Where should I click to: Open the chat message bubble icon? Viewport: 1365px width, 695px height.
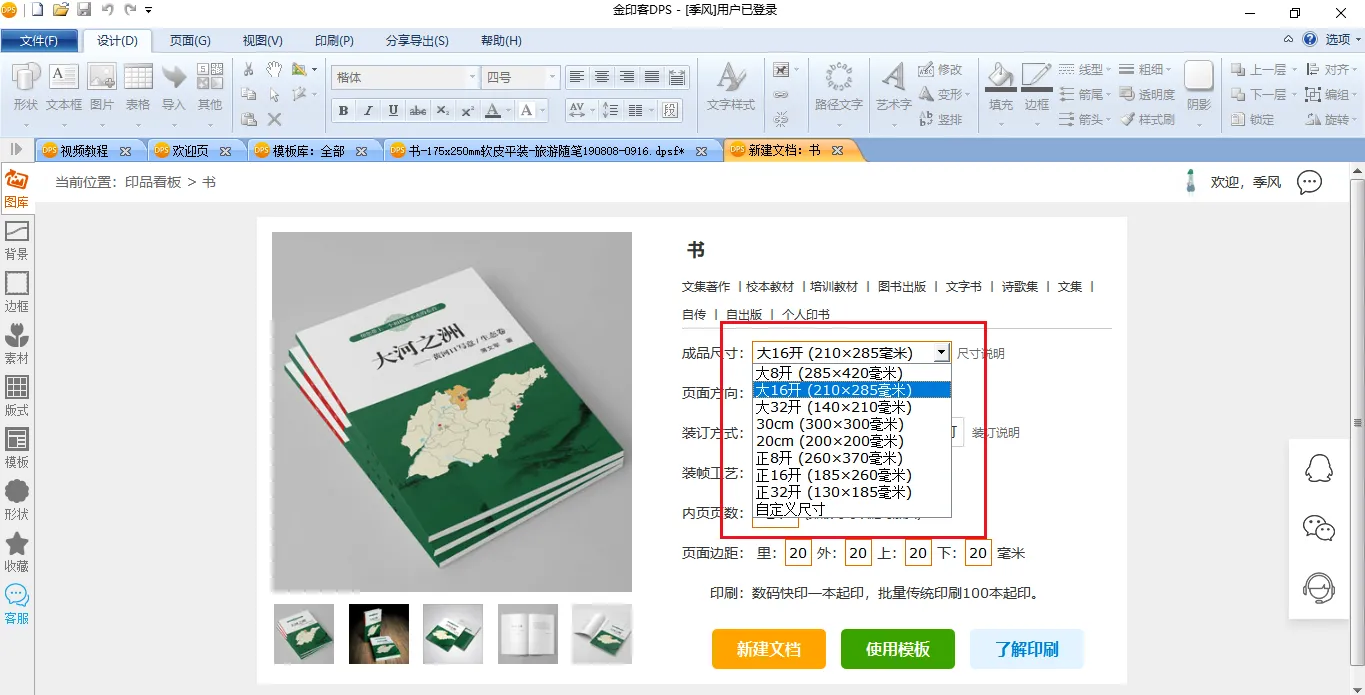(x=1309, y=182)
